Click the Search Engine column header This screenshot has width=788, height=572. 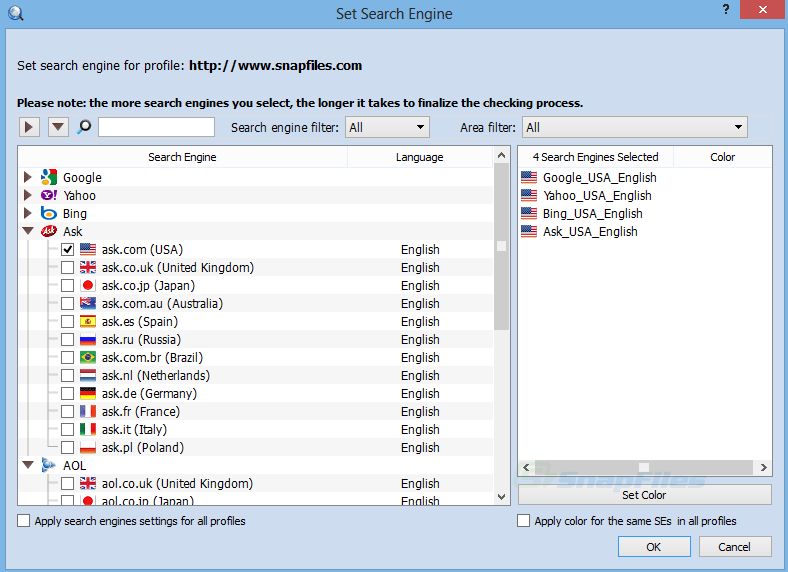point(182,157)
